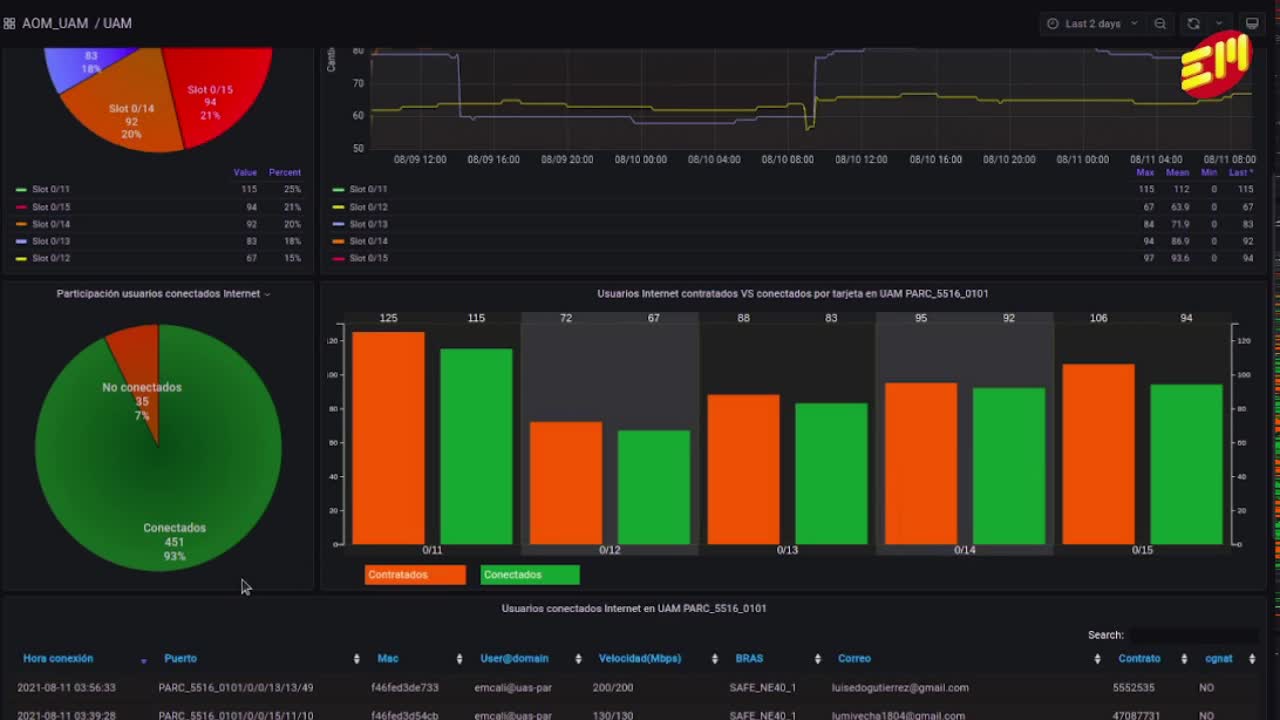Click the sort icon of Puerto column

pos(356,659)
